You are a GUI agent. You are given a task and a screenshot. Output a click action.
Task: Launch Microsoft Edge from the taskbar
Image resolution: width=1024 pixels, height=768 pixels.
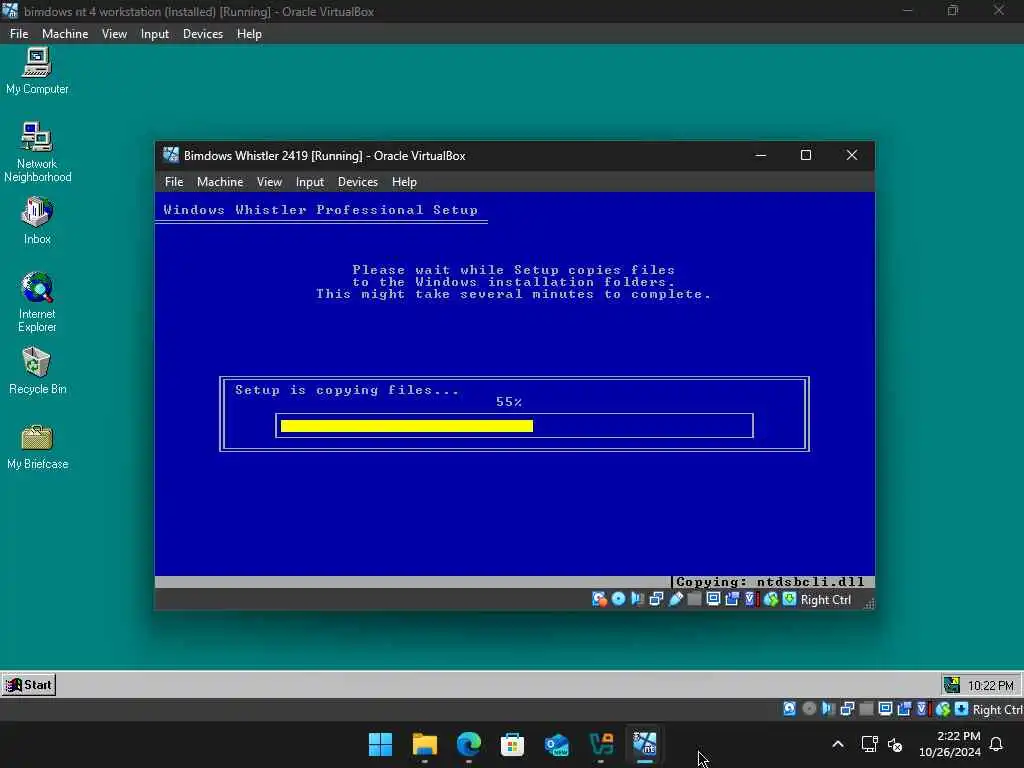[x=468, y=744]
